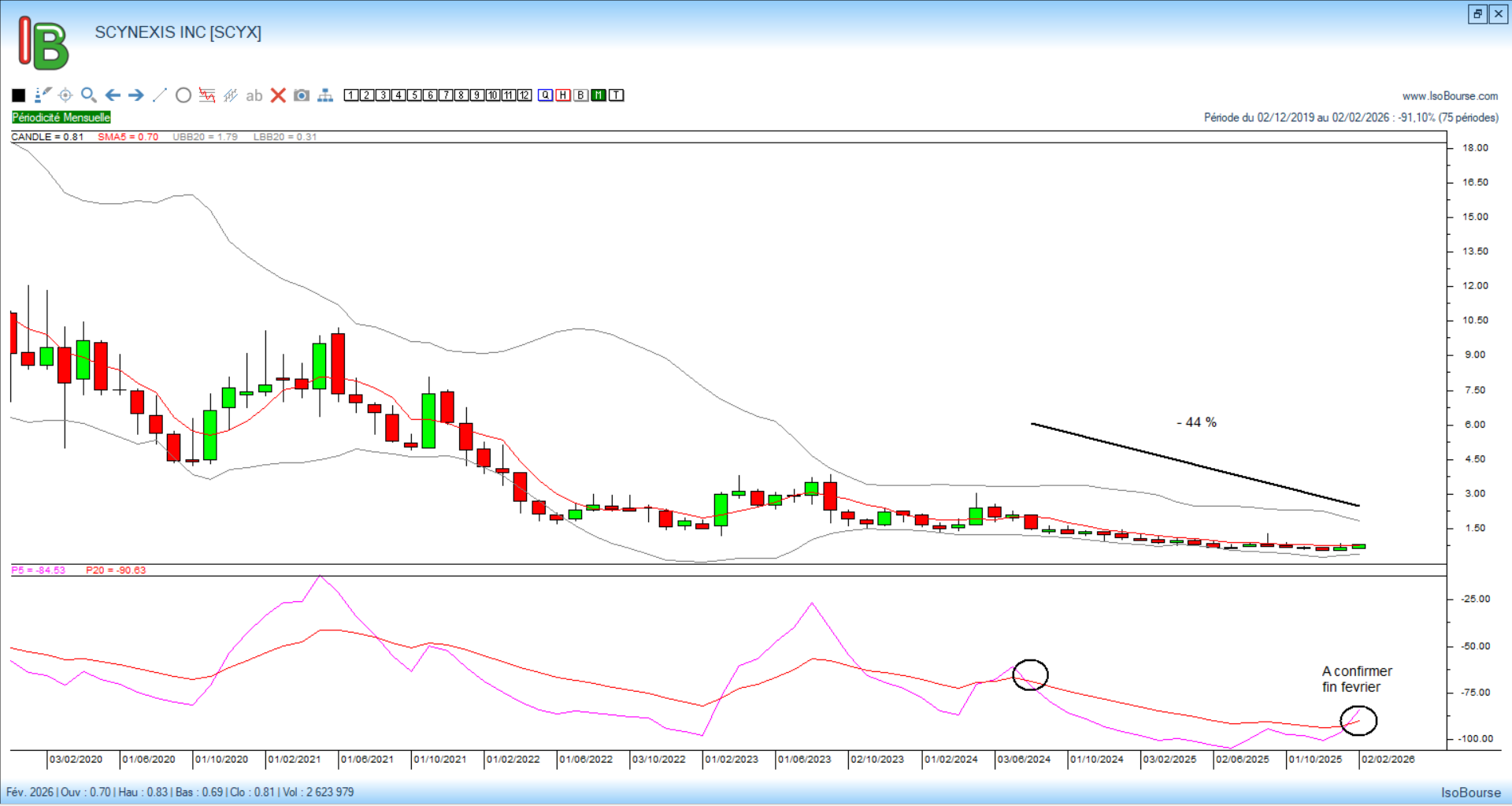Click the black square color swatch
Image resolution: width=1512 pixels, height=806 pixels.
19,95
